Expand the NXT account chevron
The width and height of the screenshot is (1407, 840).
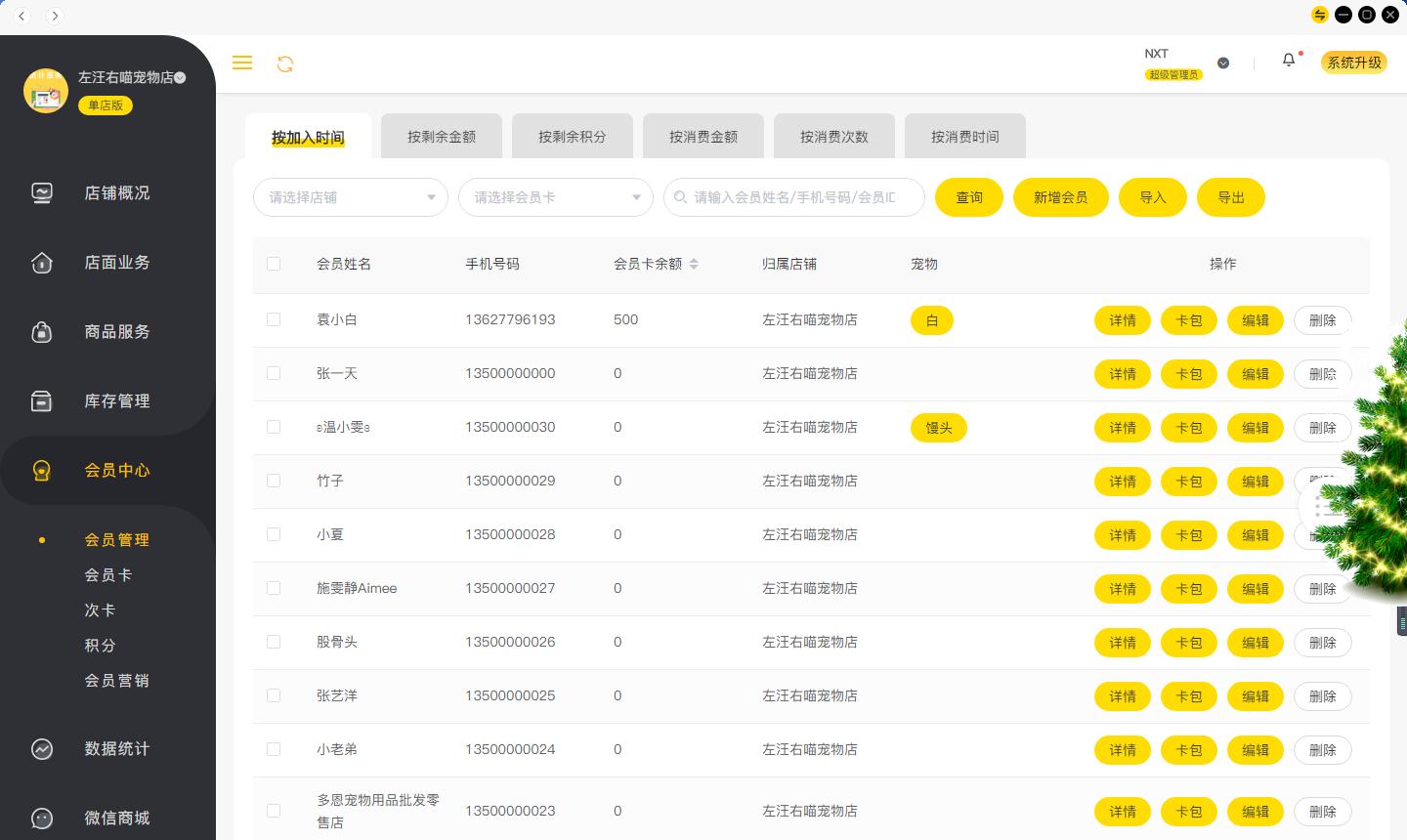[x=1223, y=63]
